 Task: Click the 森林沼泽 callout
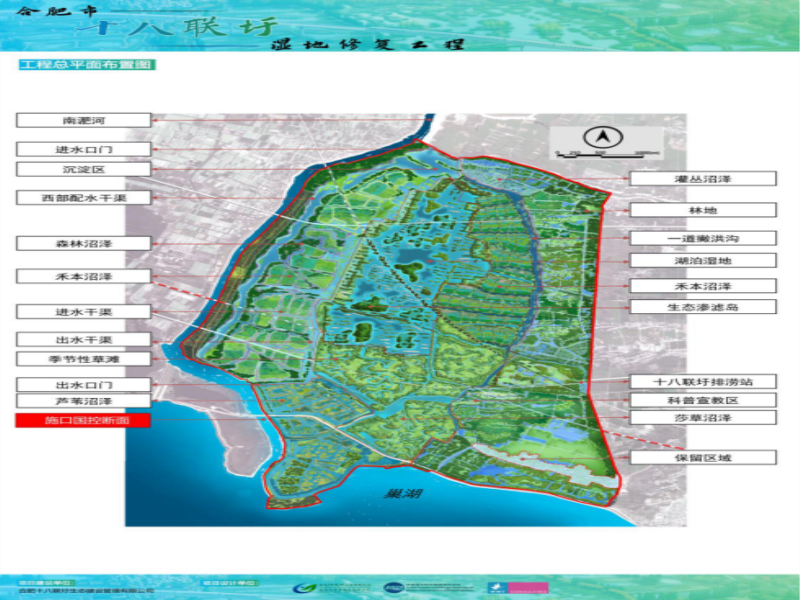pos(83,243)
